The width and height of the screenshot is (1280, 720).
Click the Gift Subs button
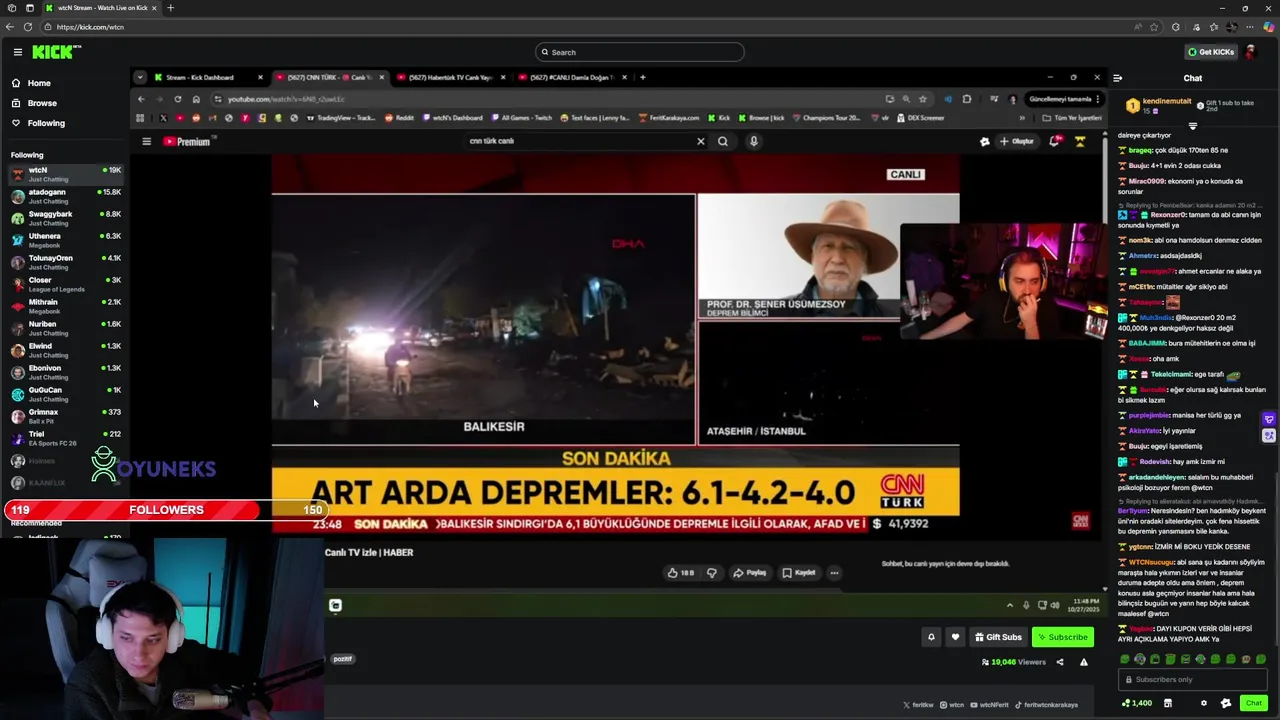coord(999,637)
